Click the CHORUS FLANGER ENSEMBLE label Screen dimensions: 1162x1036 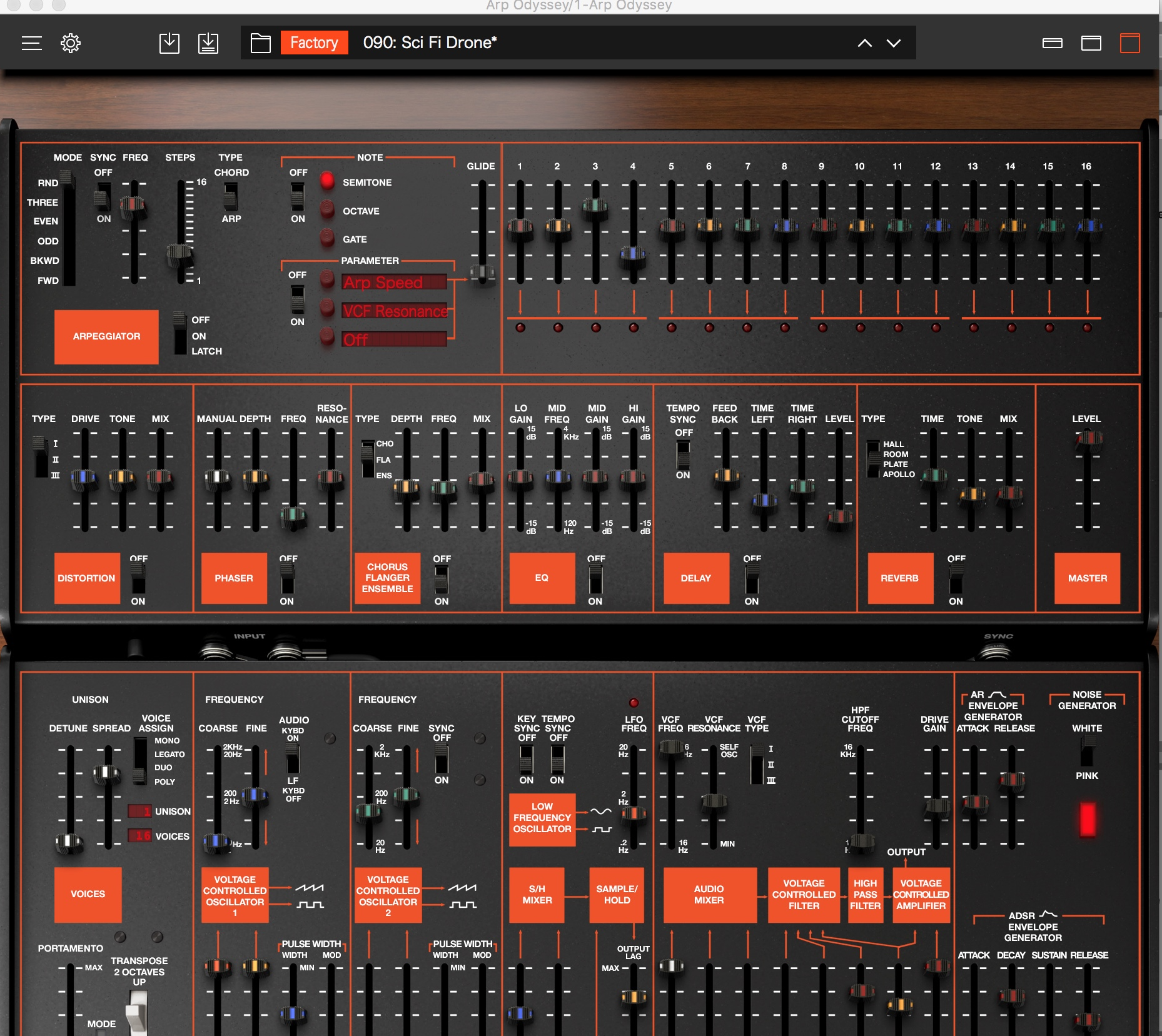(388, 578)
